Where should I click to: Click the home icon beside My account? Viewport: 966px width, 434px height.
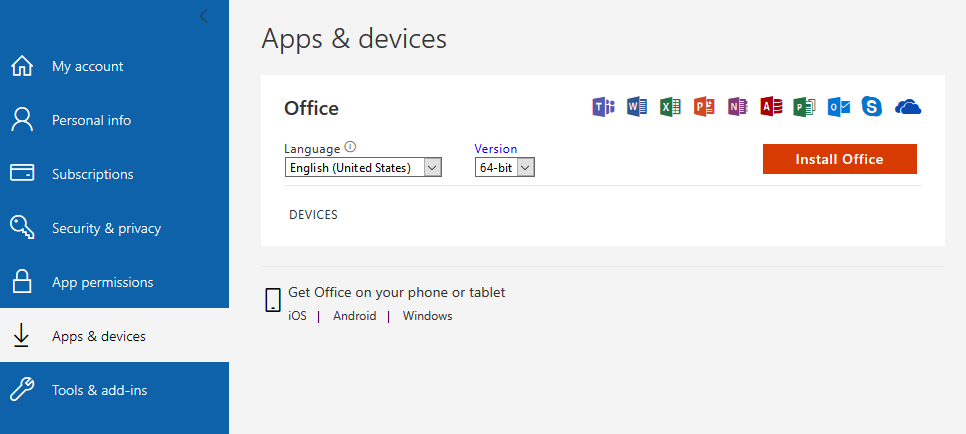(x=22, y=66)
